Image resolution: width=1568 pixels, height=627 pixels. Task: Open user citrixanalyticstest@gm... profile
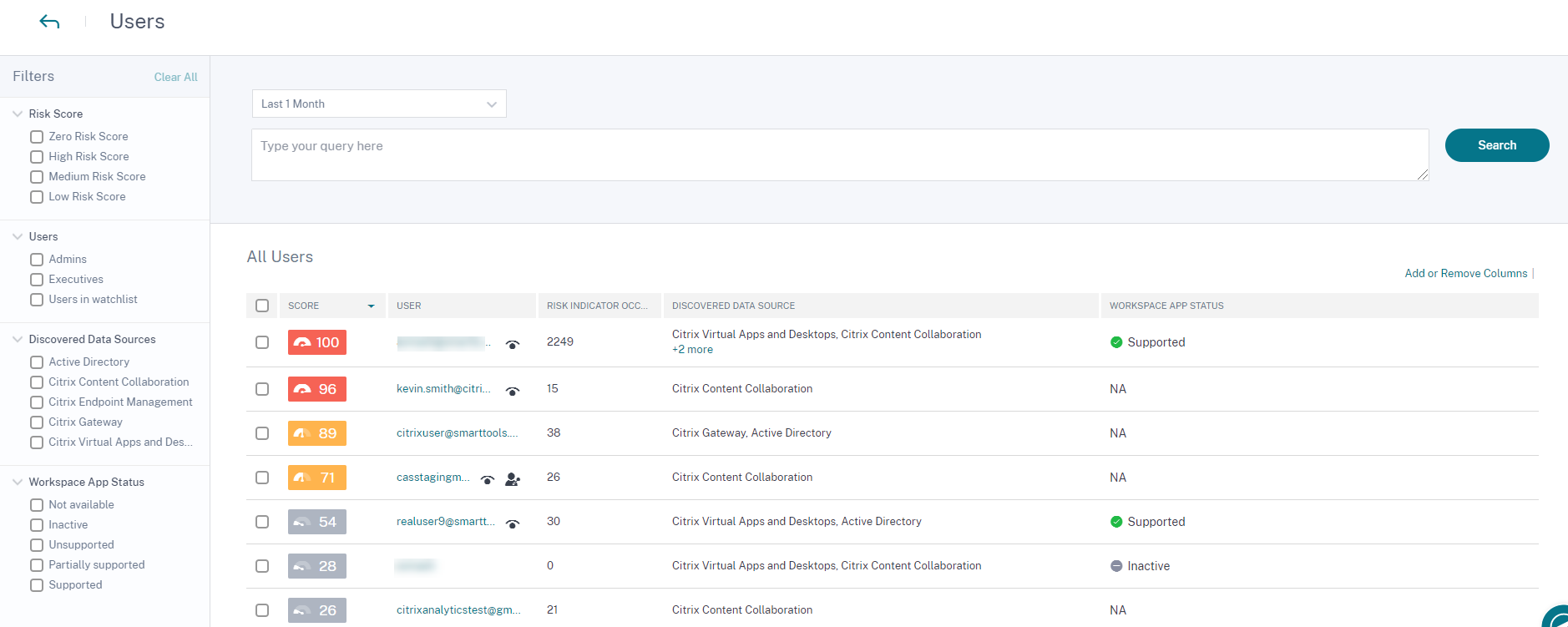(458, 610)
